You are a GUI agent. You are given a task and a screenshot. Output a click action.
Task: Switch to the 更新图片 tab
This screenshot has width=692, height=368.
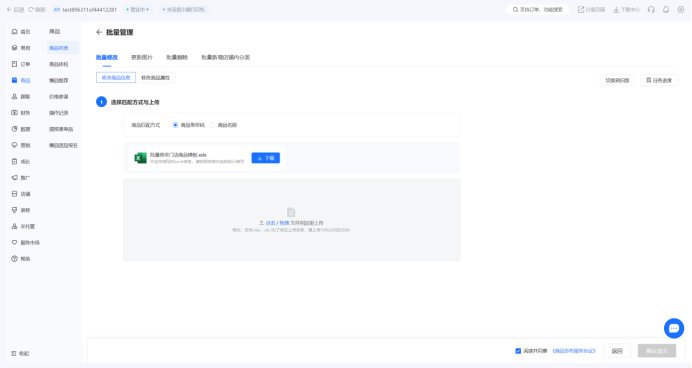[142, 57]
